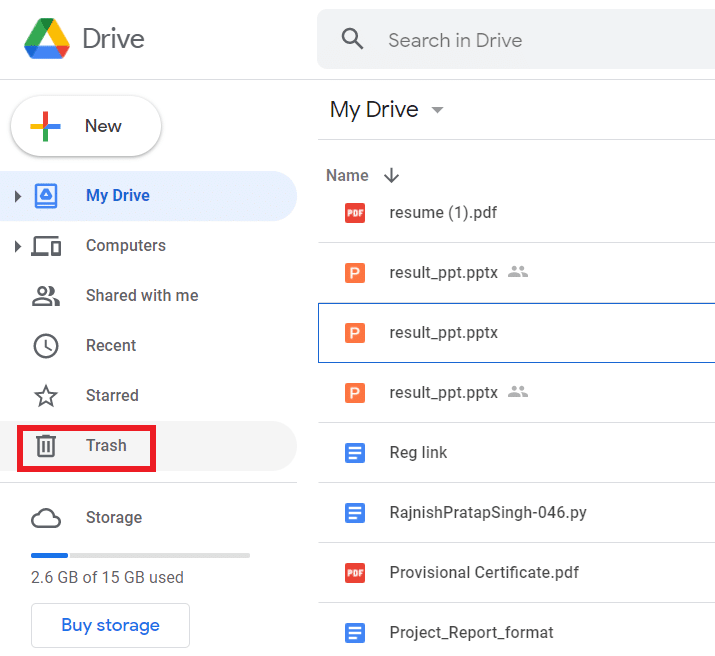Open the My Drive header dropdown
This screenshot has width=715, height=656.
[x=437, y=111]
